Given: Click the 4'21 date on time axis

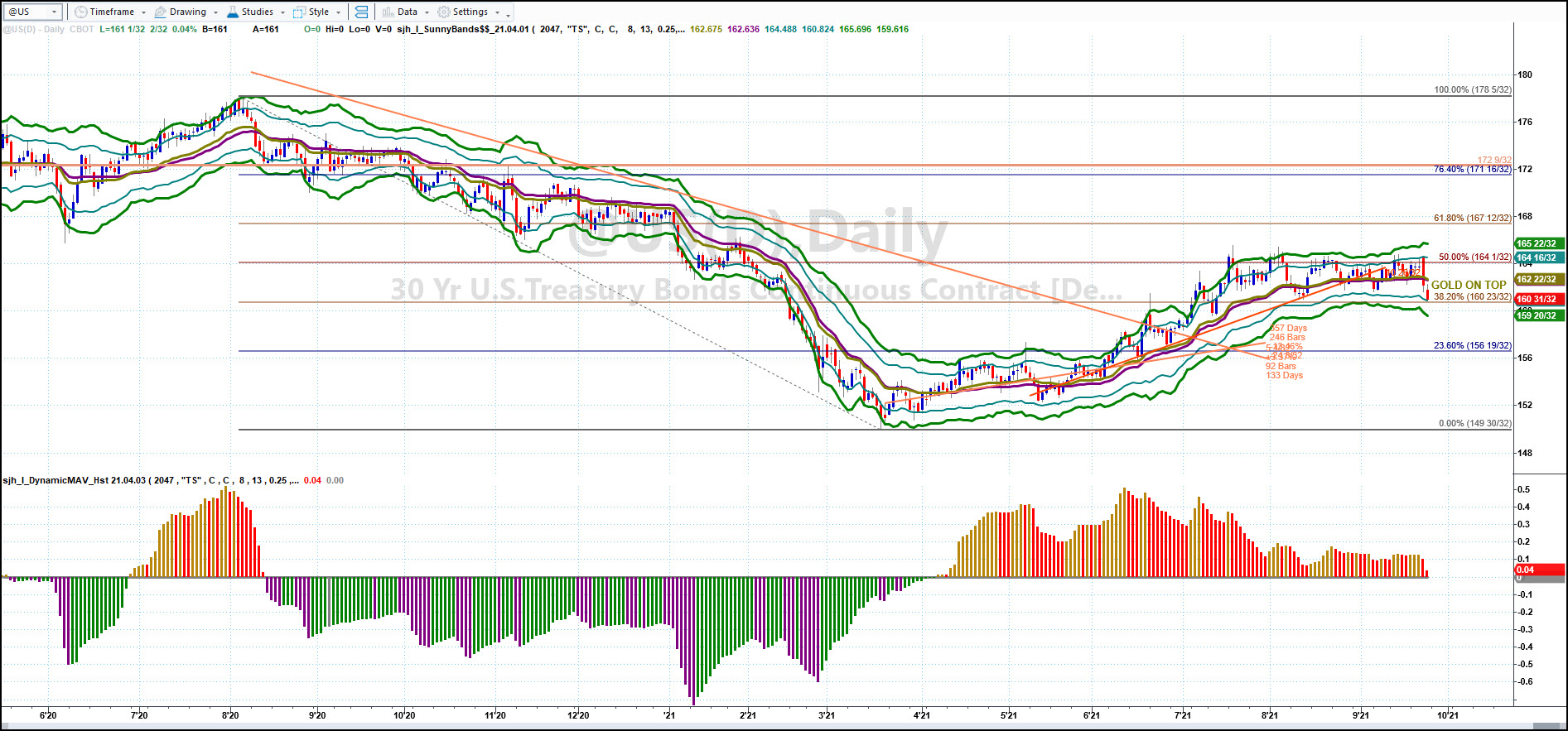Looking at the screenshot, I should point(921,715).
